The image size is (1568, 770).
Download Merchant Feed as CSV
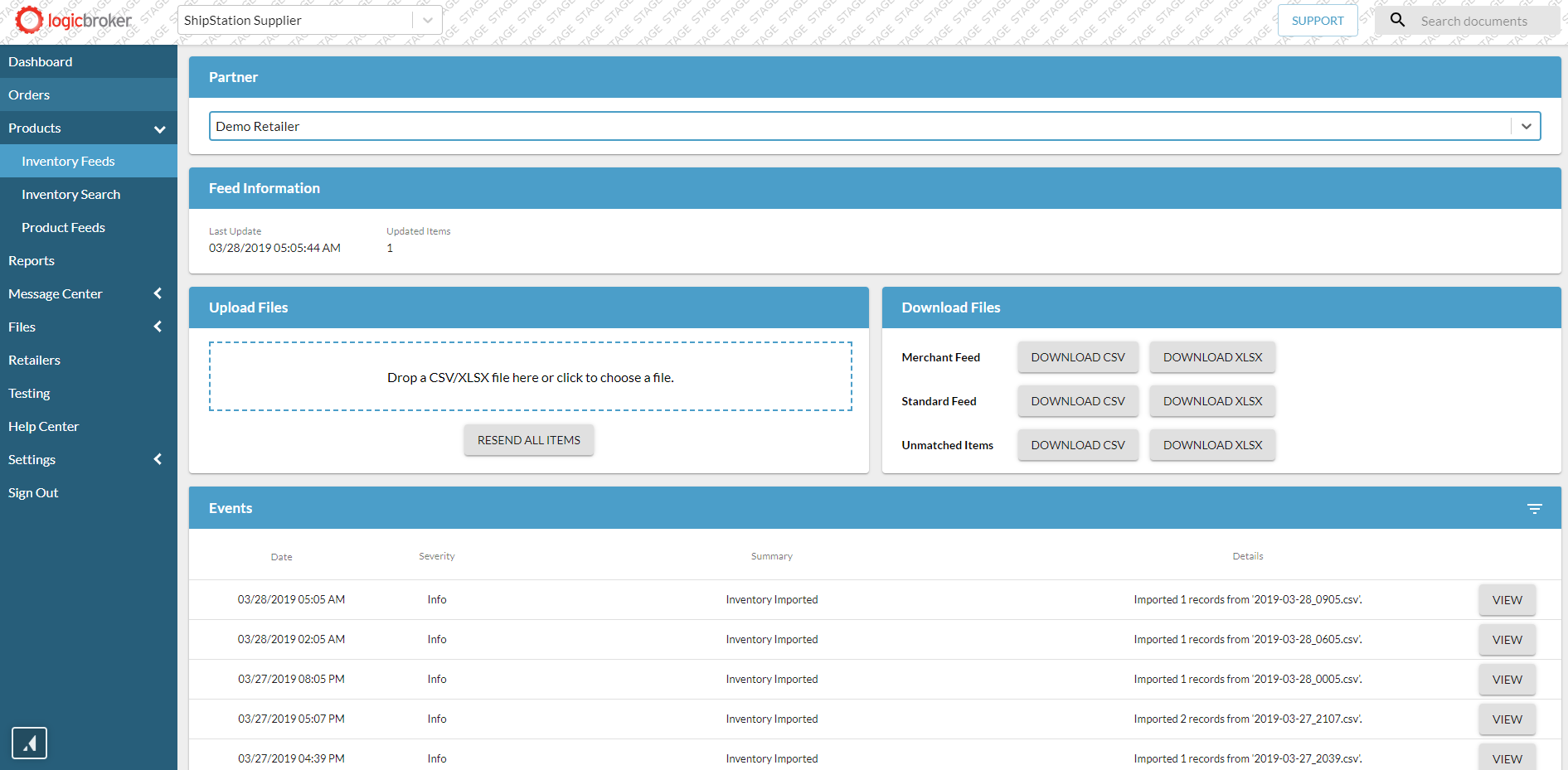point(1078,357)
